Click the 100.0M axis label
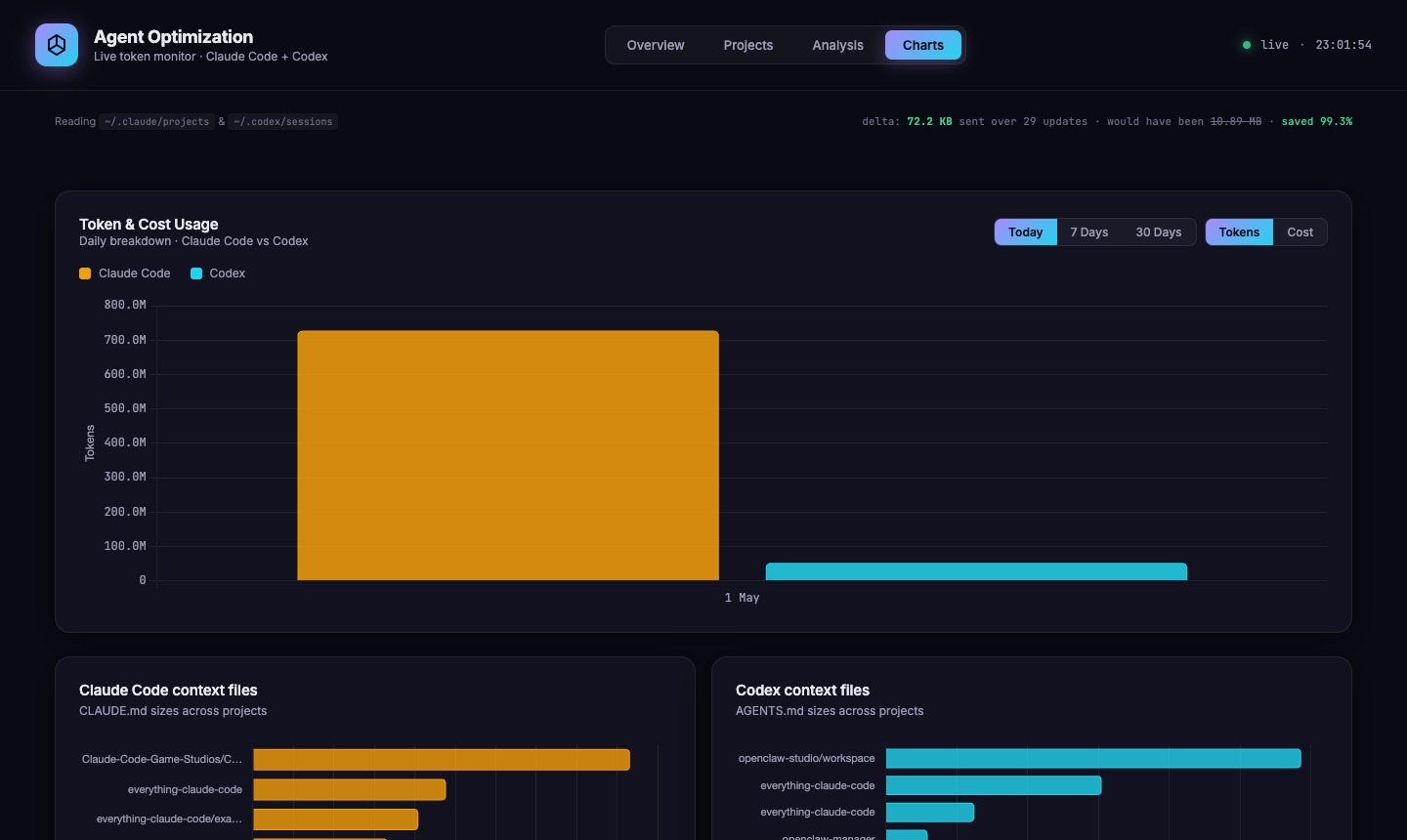 click(125, 546)
